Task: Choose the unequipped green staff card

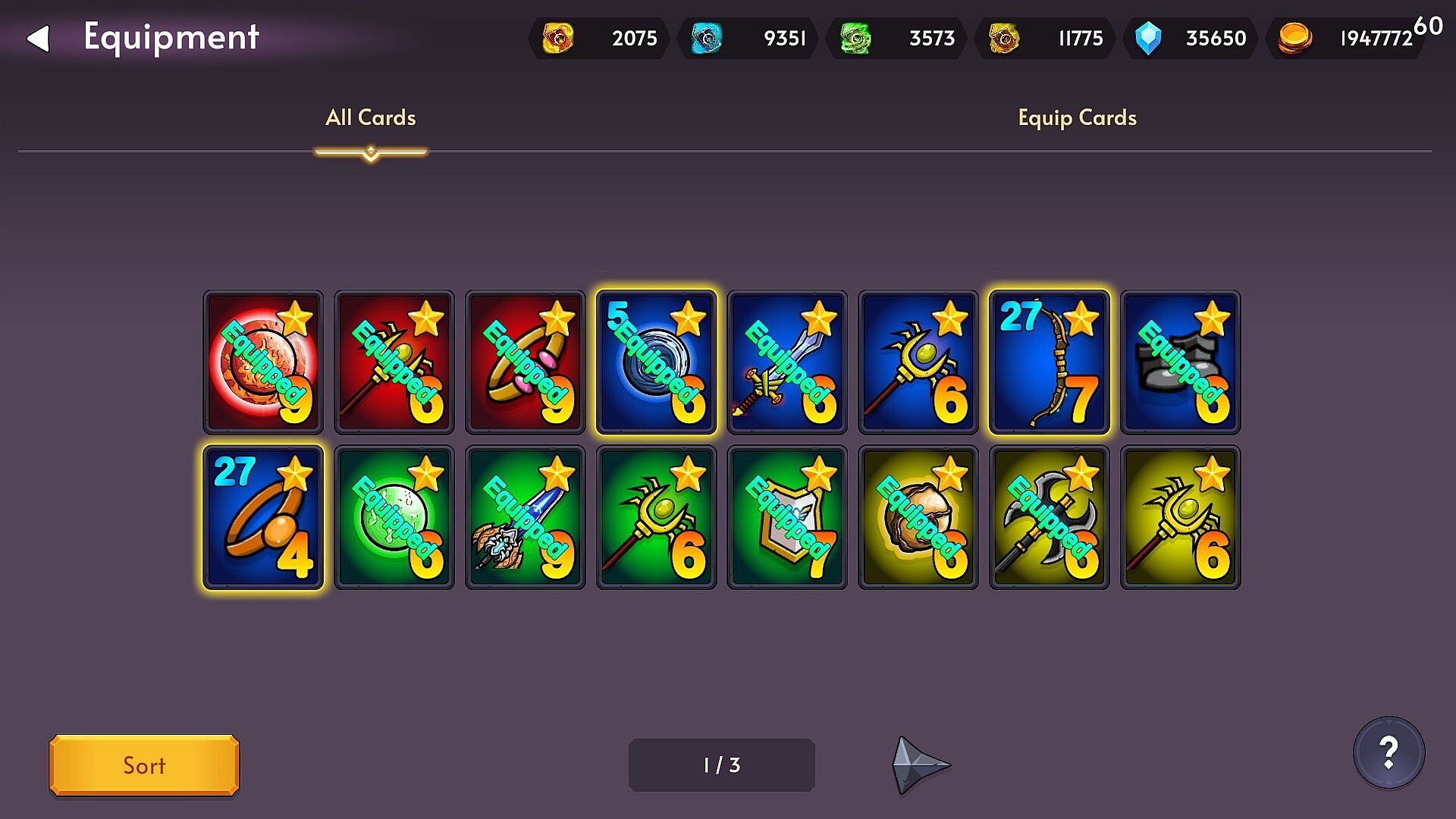Action: coord(657,517)
